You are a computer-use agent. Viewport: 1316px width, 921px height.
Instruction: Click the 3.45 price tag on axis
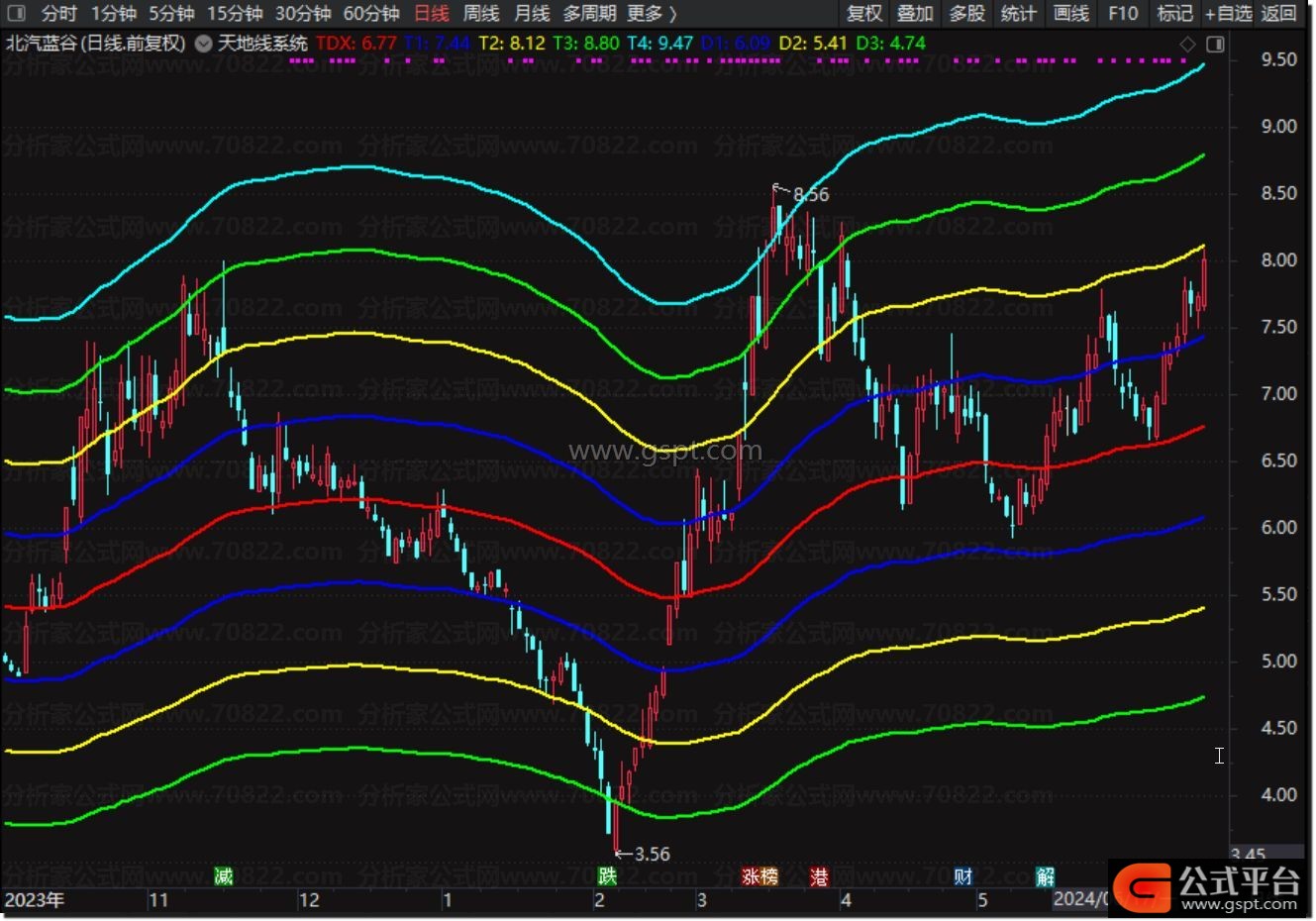pos(1250,854)
